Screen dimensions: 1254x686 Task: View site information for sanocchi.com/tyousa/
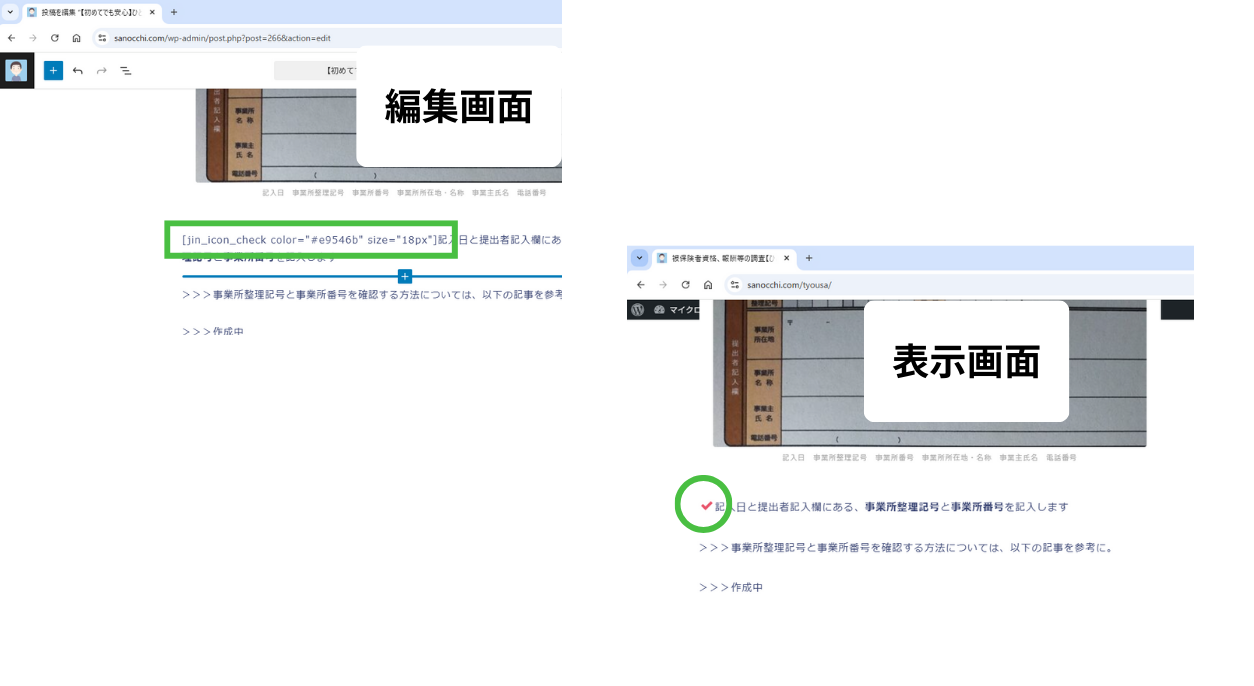pyautogui.click(x=734, y=285)
